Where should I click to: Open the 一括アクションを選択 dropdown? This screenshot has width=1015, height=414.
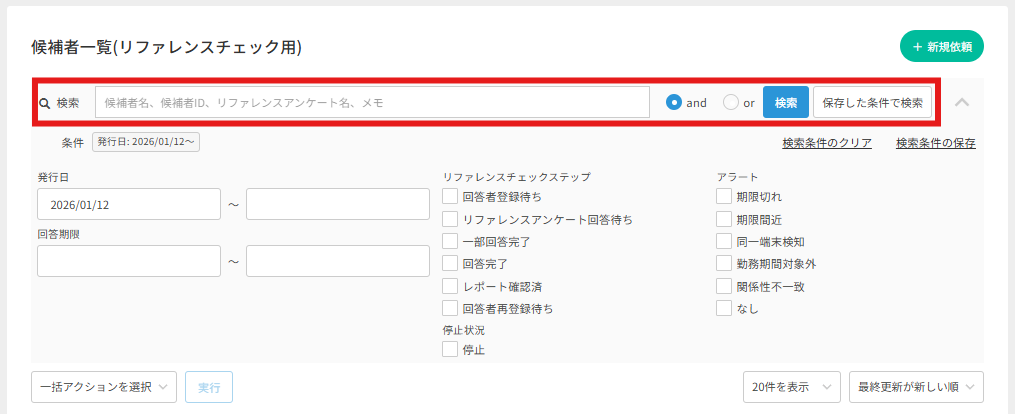pos(105,387)
